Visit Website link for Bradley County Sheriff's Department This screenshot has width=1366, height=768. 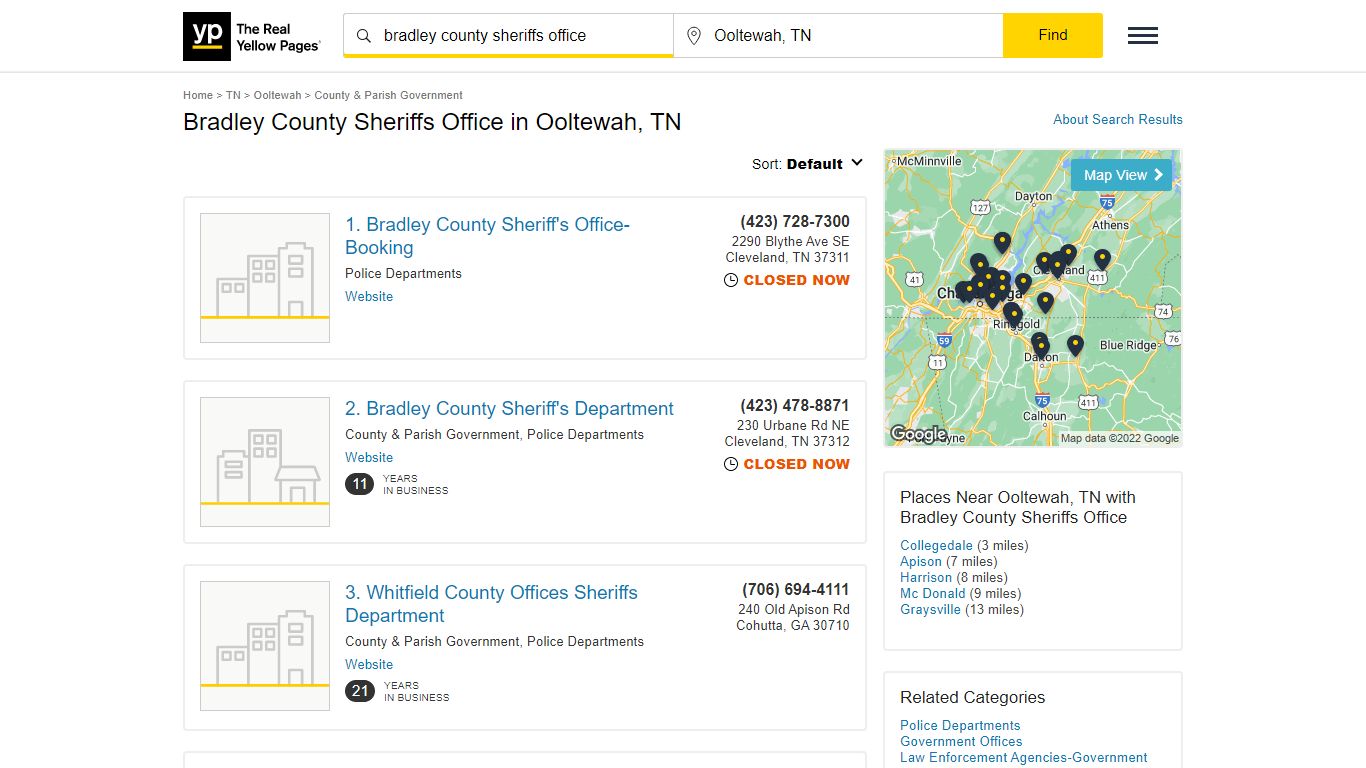pyautogui.click(x=369, y=458)
